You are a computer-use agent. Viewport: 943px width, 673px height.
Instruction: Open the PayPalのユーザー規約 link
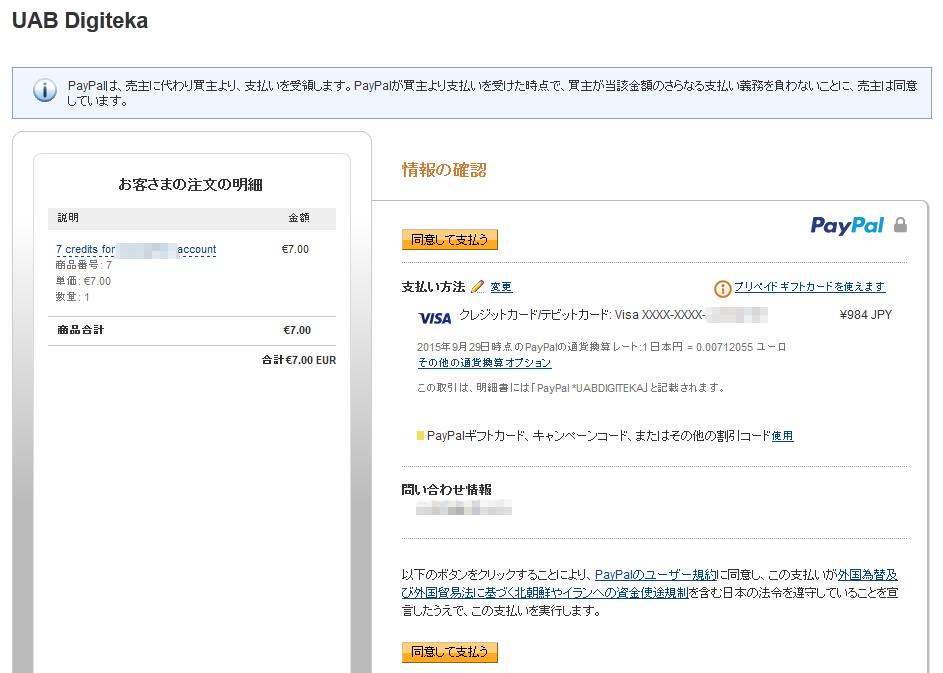pos(656,574)
